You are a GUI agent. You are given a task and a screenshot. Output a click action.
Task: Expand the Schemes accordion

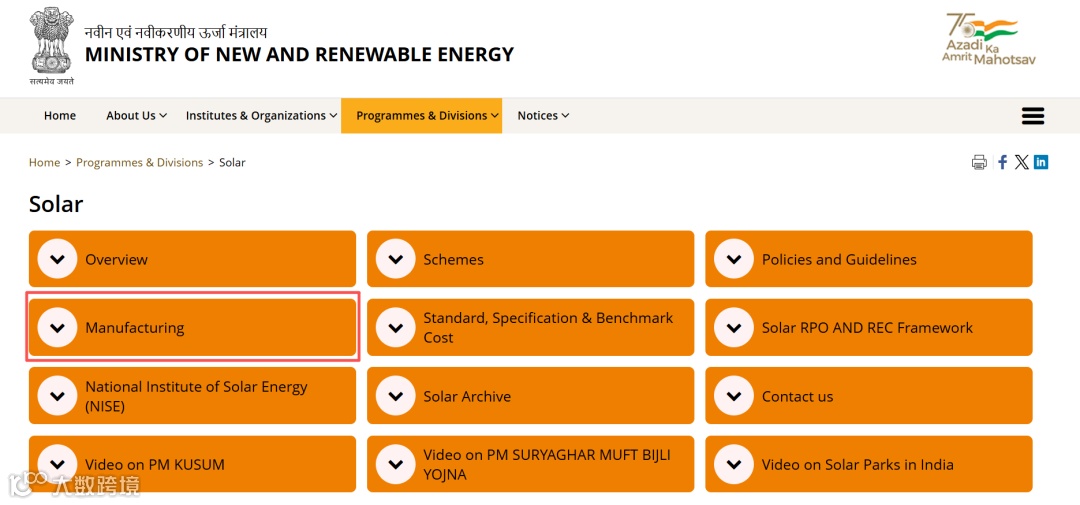[396, 259]
